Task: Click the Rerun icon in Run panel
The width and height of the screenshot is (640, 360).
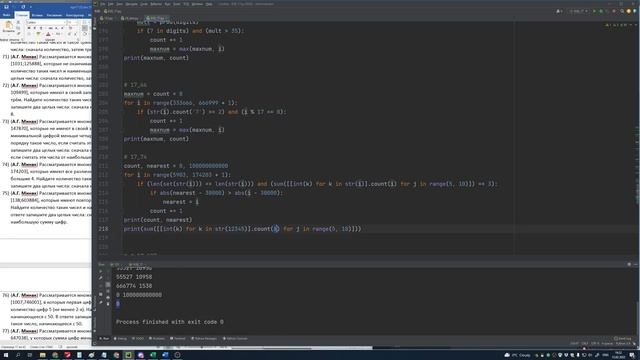Action: 100,271
